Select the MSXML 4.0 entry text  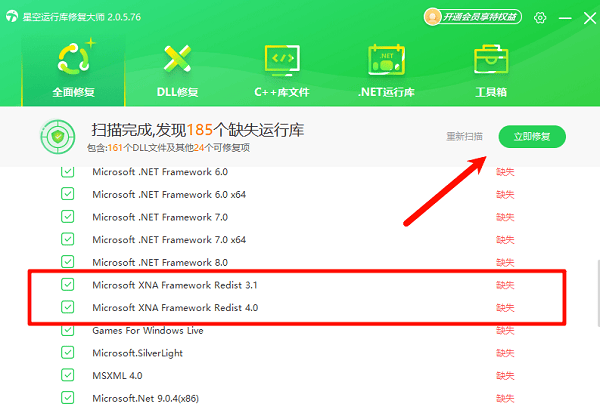[117, 375]
